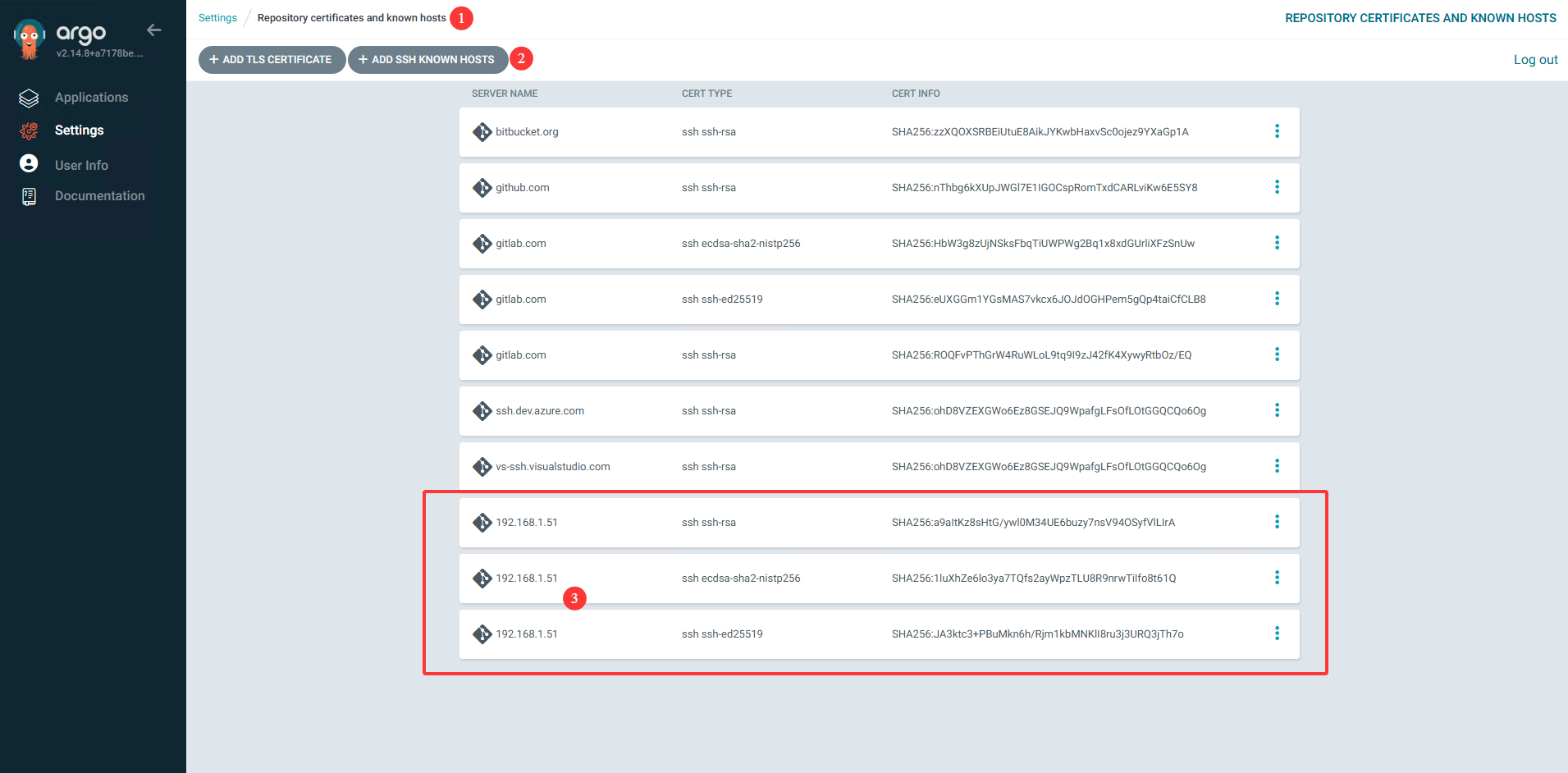Go to Applications in the sidebar

(x=91, y=98)
